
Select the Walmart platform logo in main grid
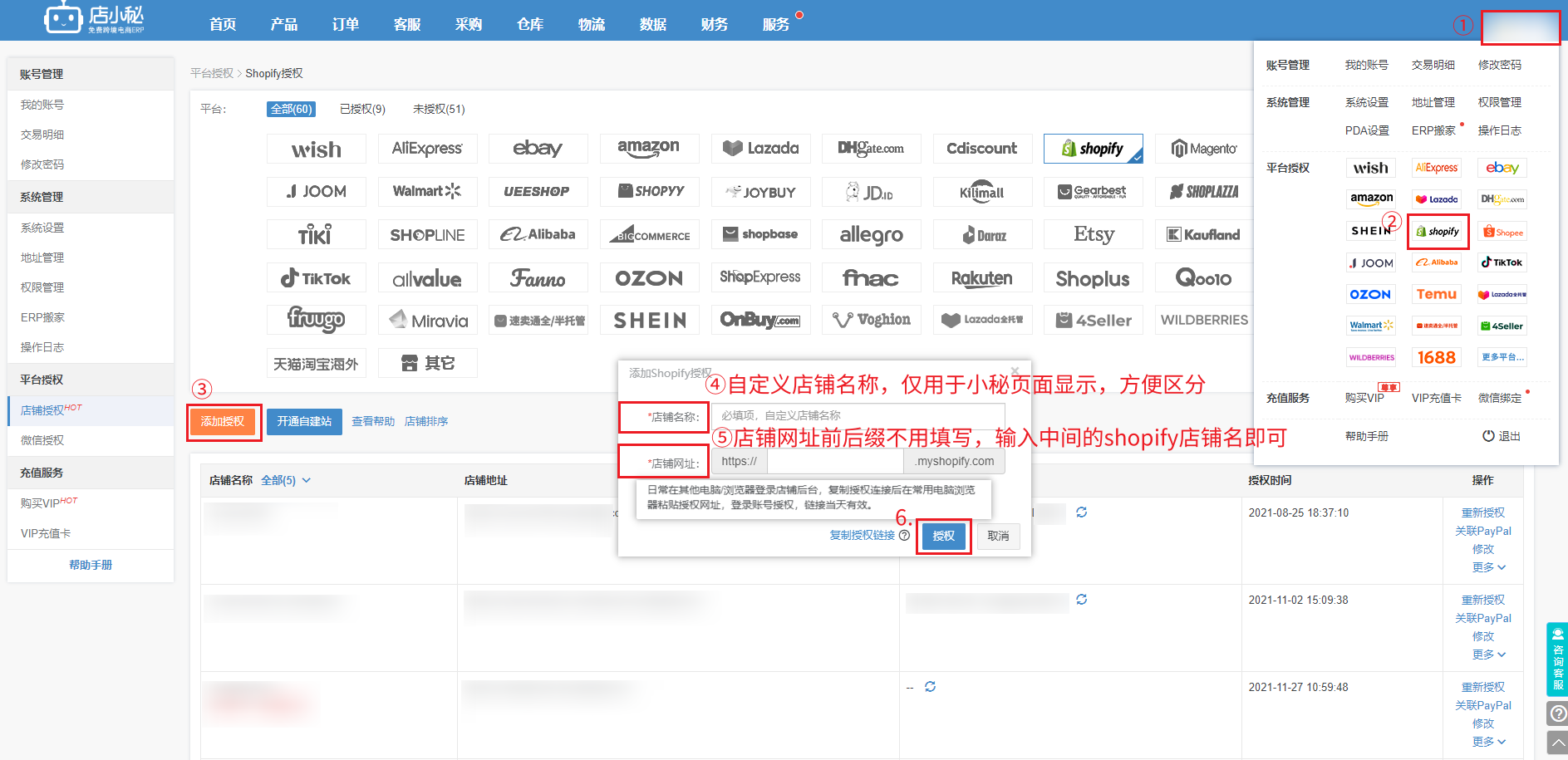[427, 191]
